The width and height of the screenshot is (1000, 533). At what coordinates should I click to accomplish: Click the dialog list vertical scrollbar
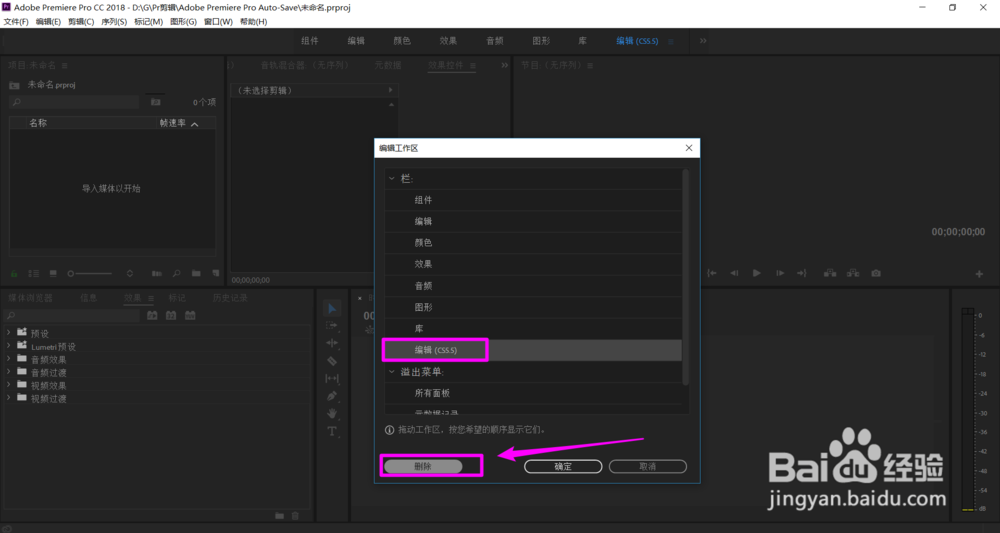pyautogui.click(x=686, y=277)
